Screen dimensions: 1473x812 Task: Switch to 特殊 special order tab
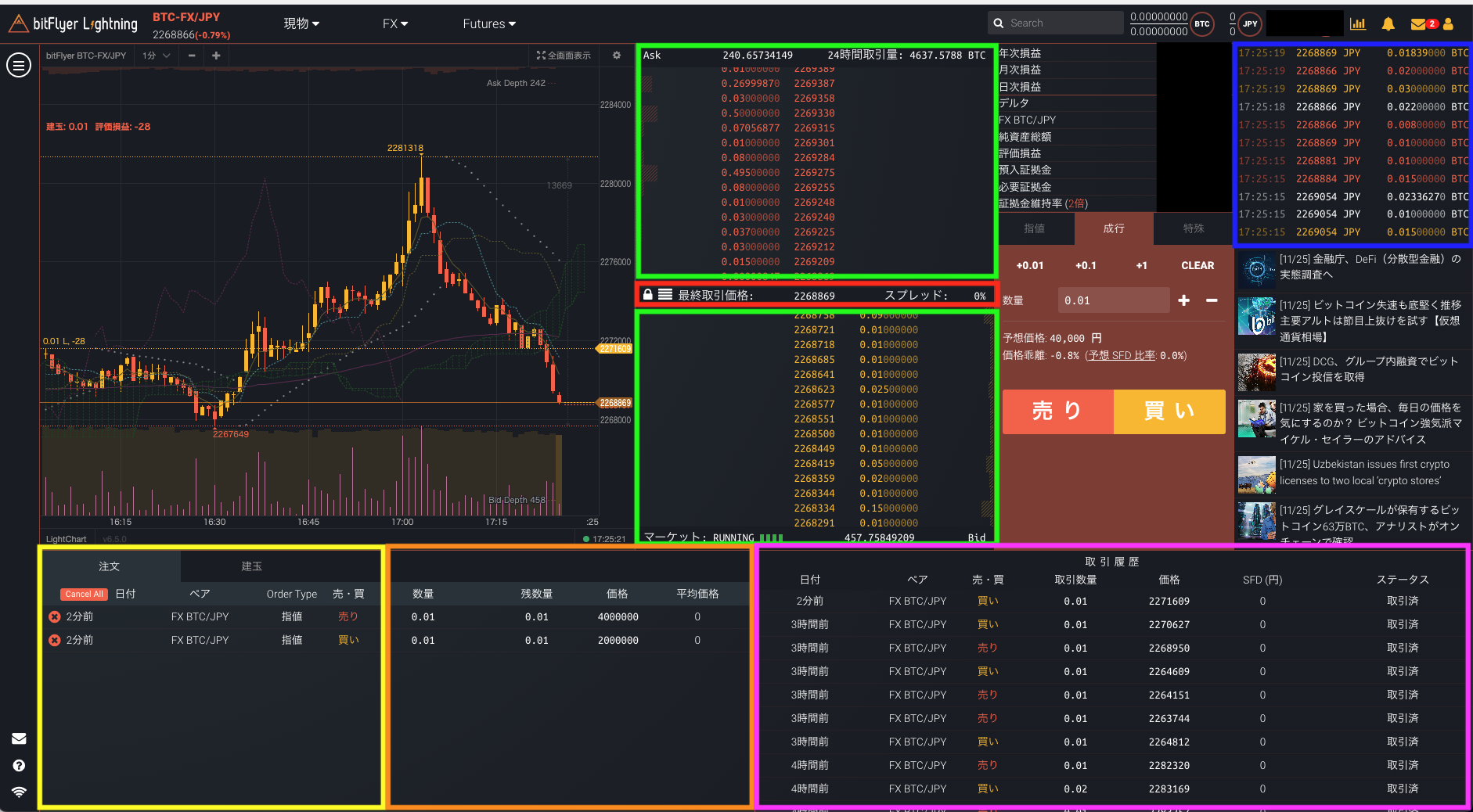tap(1194, 228)
